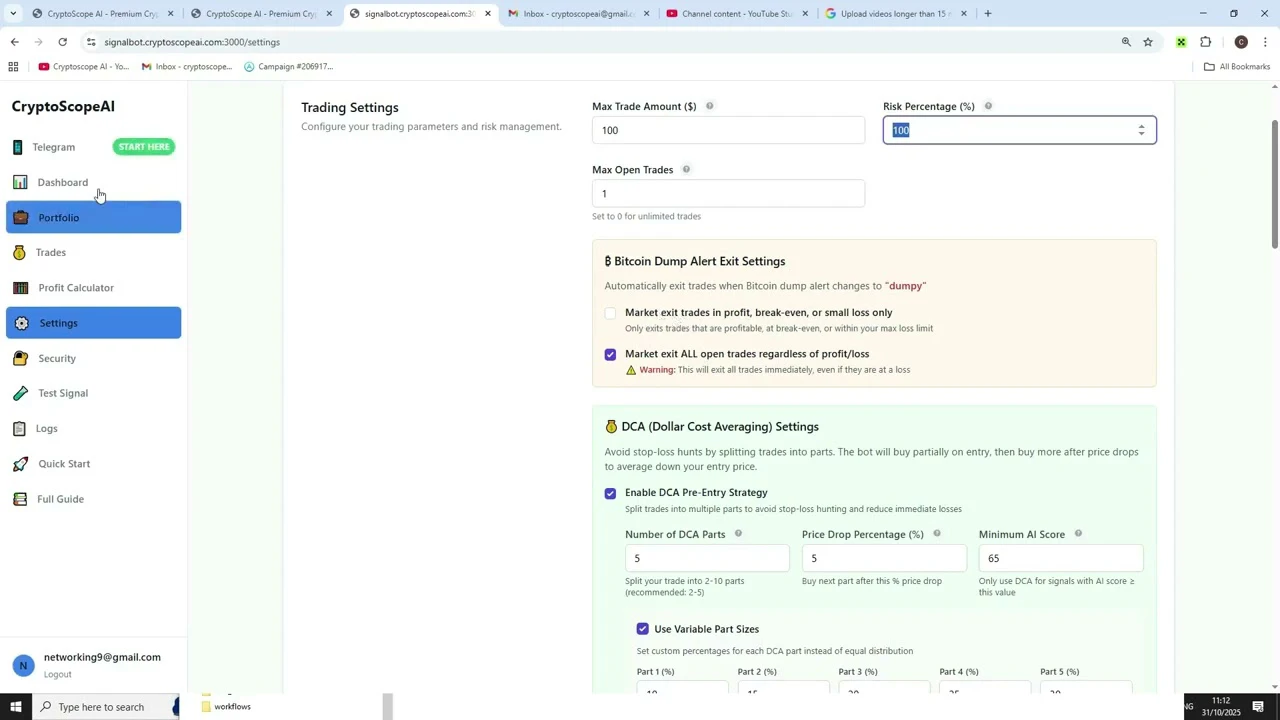Click the Price Drop Percentage help icon

(x=937, y=534)
